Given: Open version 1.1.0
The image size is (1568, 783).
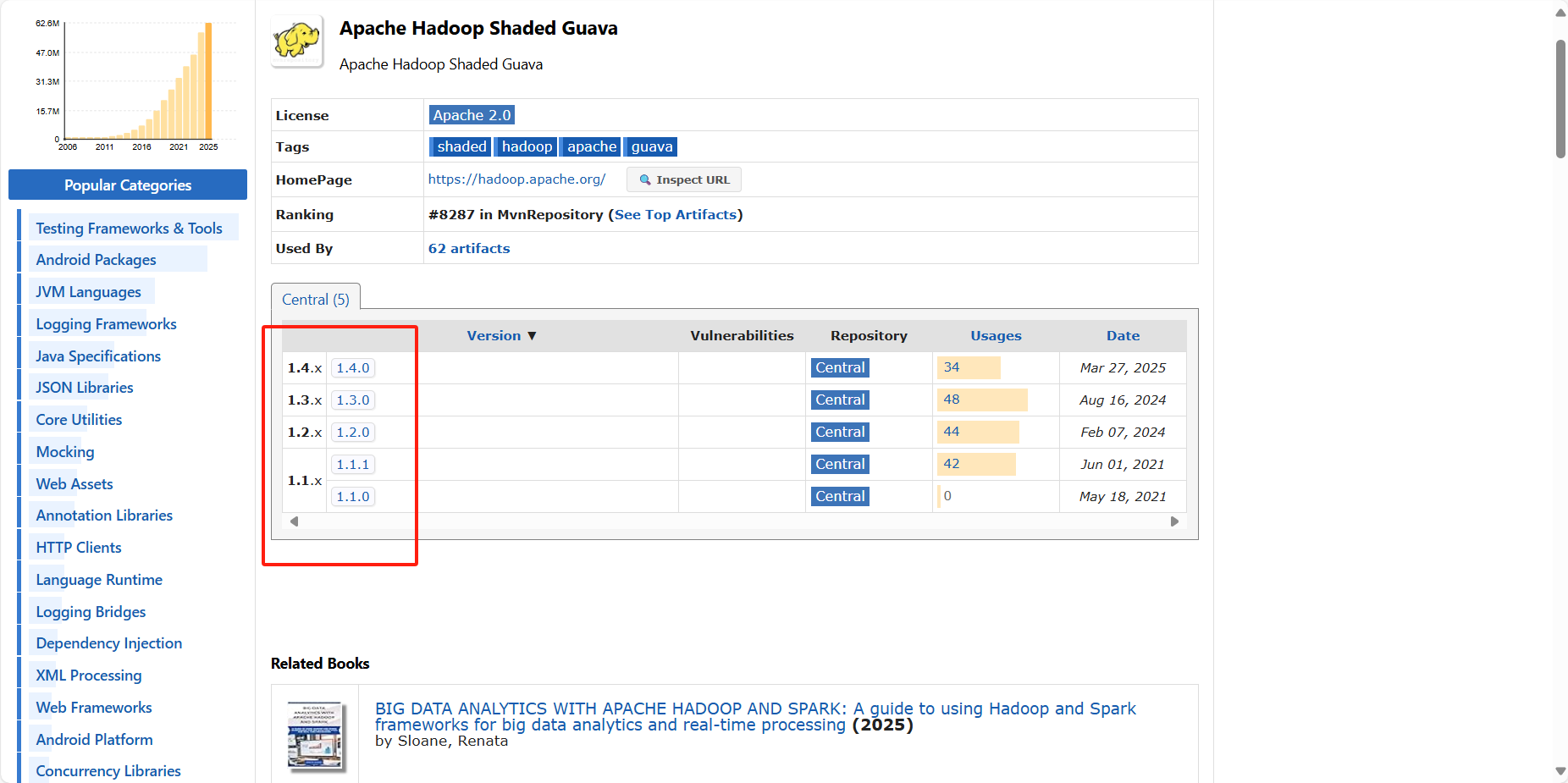Looking at the screenshot, I should click(352, 497).
